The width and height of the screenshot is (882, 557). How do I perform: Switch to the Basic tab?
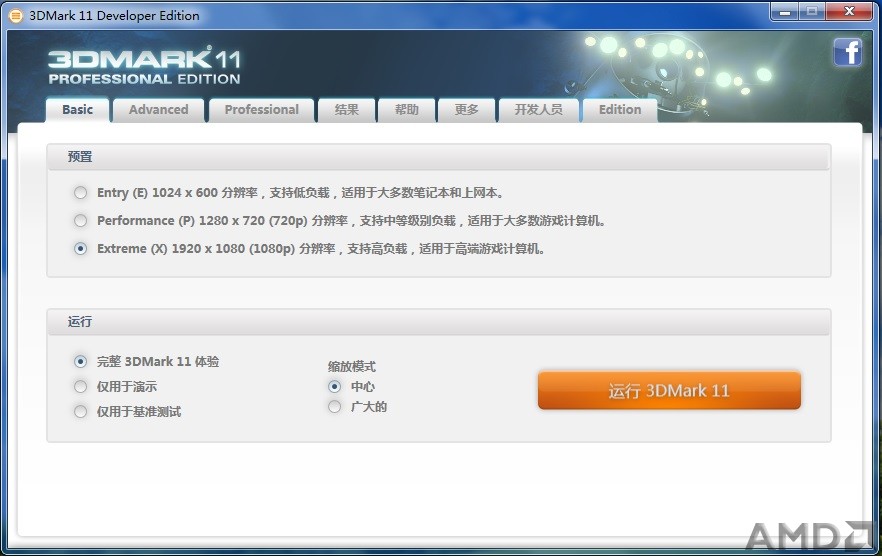(x=78, y=110)
